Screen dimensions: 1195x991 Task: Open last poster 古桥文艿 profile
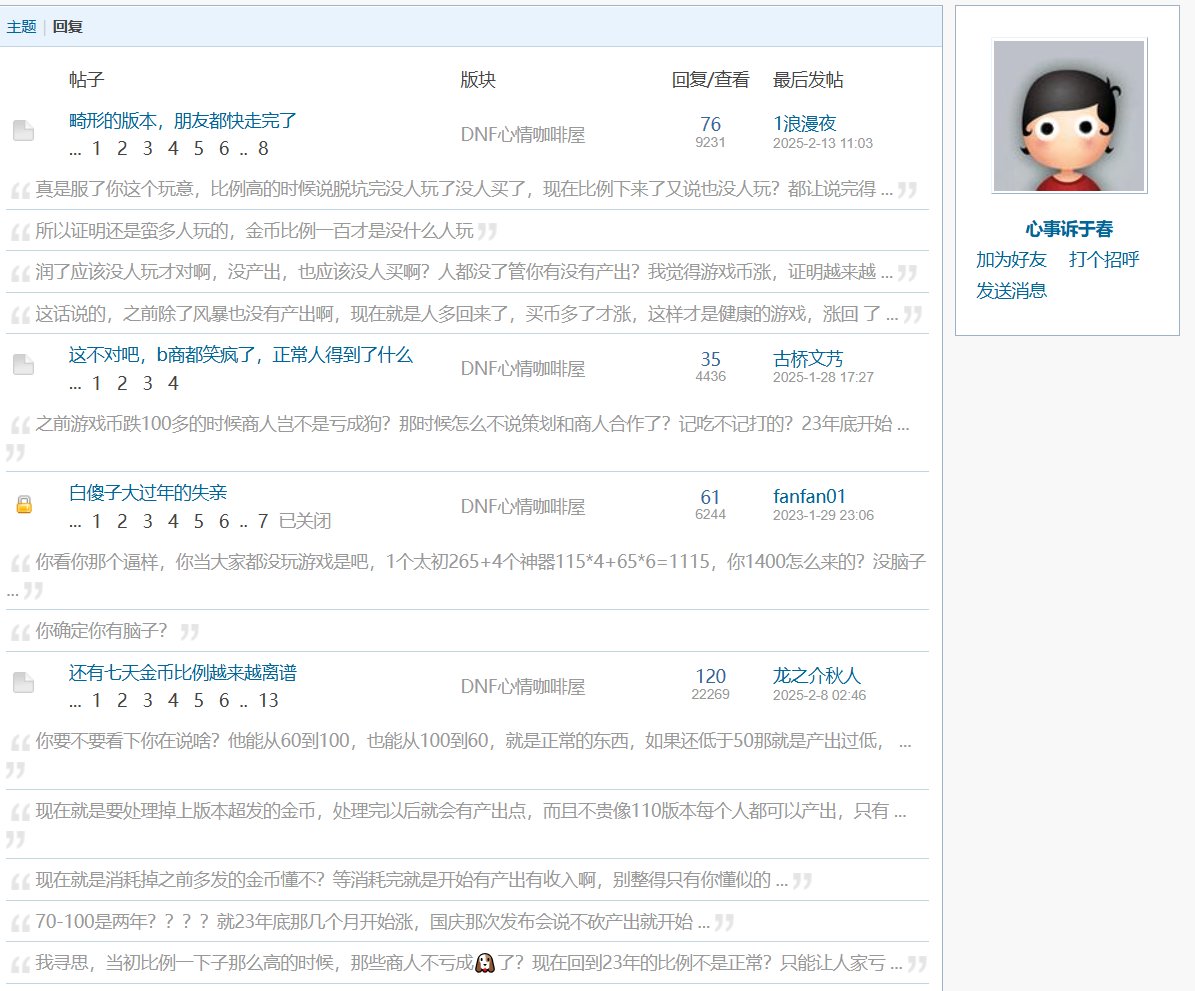coord(808,358)
